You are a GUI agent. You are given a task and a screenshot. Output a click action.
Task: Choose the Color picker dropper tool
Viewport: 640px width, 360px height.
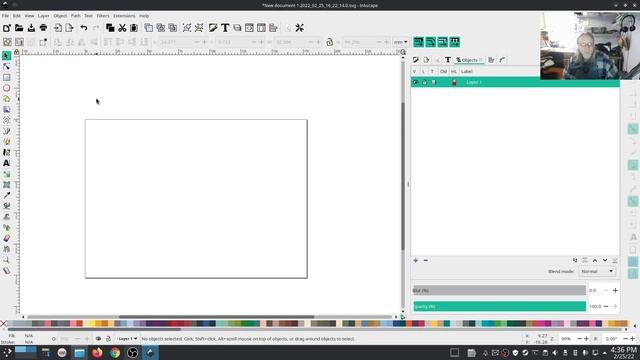pyautogui.click(x=7, y=195)
